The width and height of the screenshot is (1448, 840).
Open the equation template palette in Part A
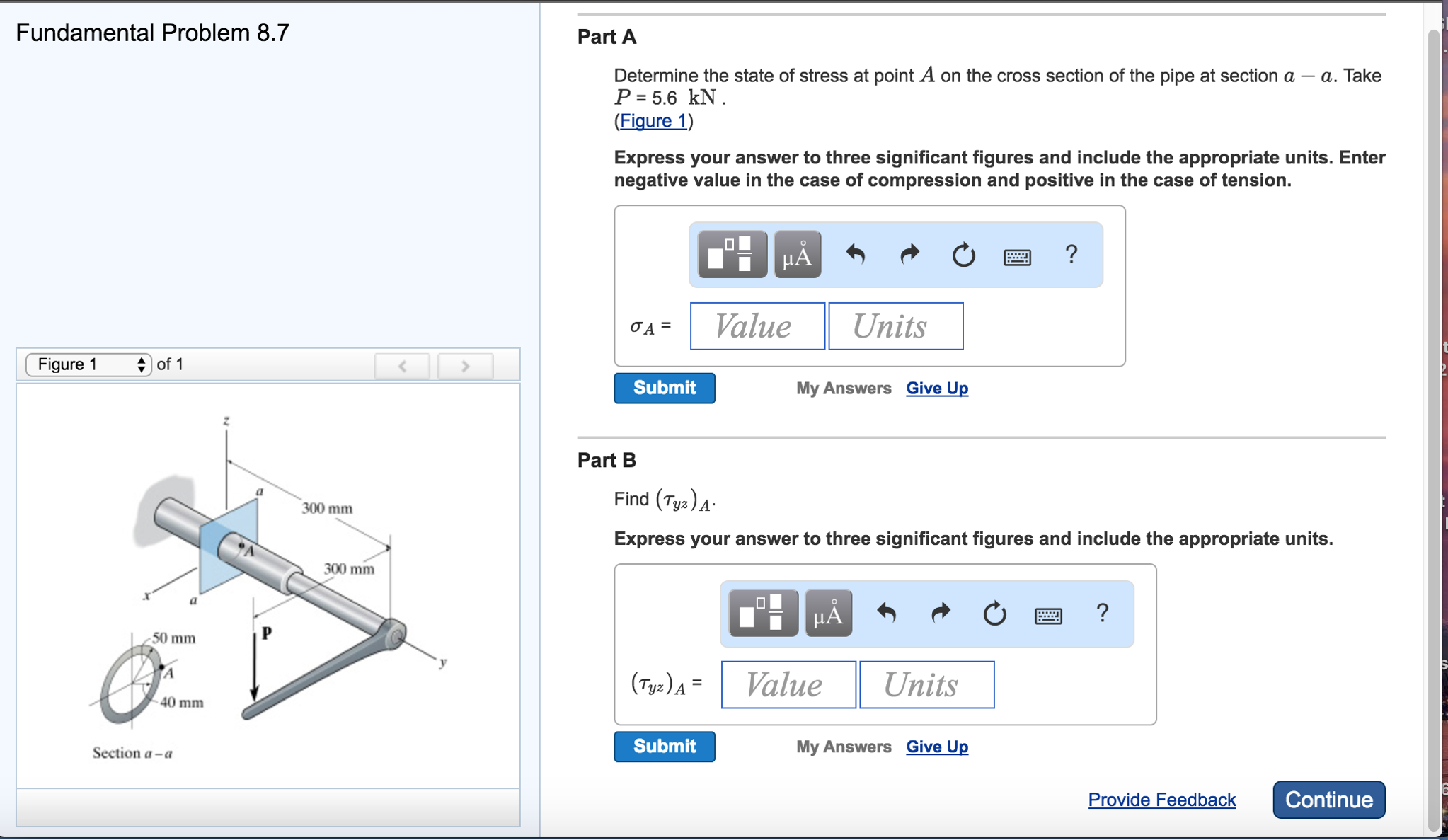tap(732, 254)
